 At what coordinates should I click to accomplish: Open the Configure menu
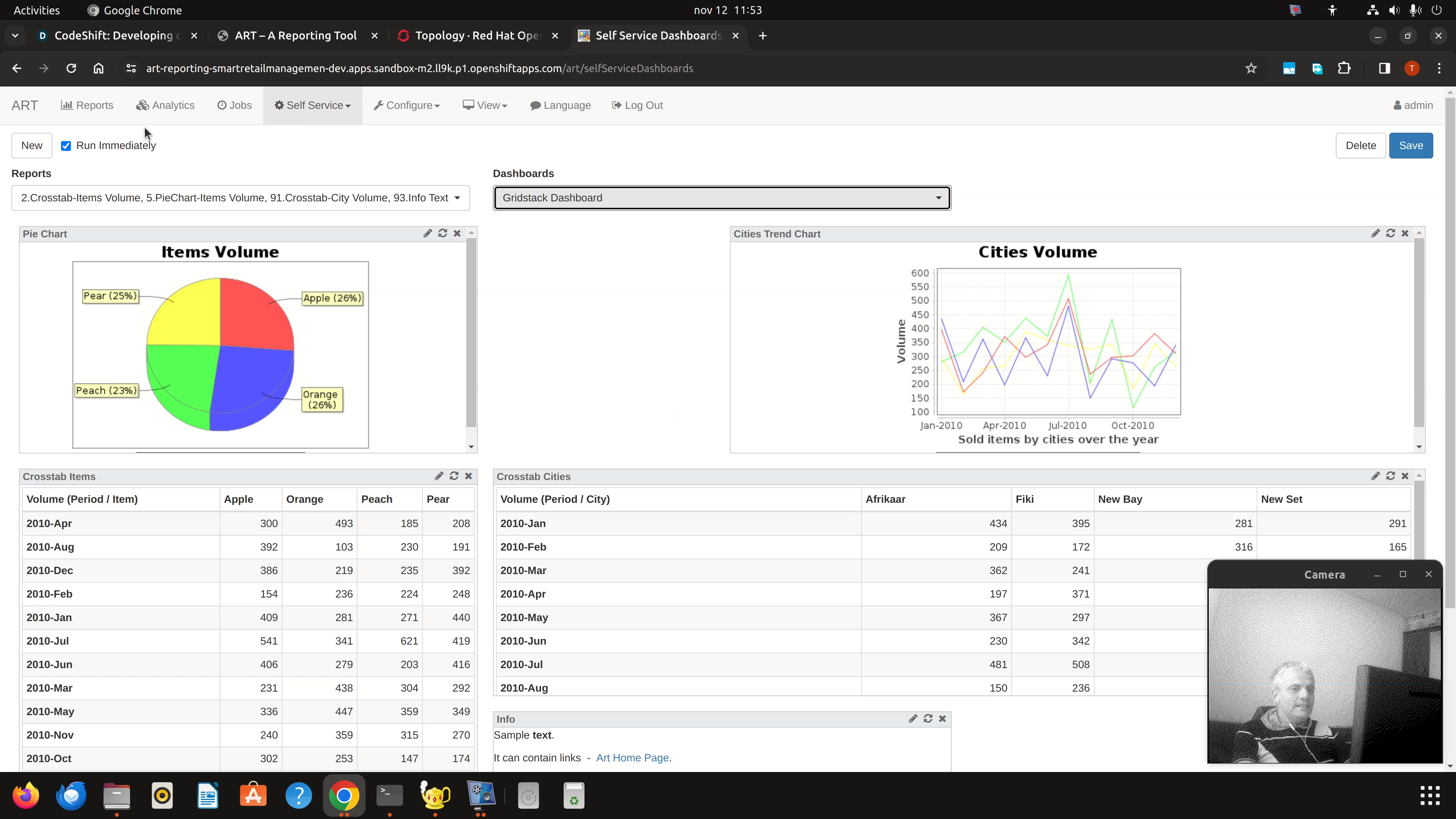(406, 105)
